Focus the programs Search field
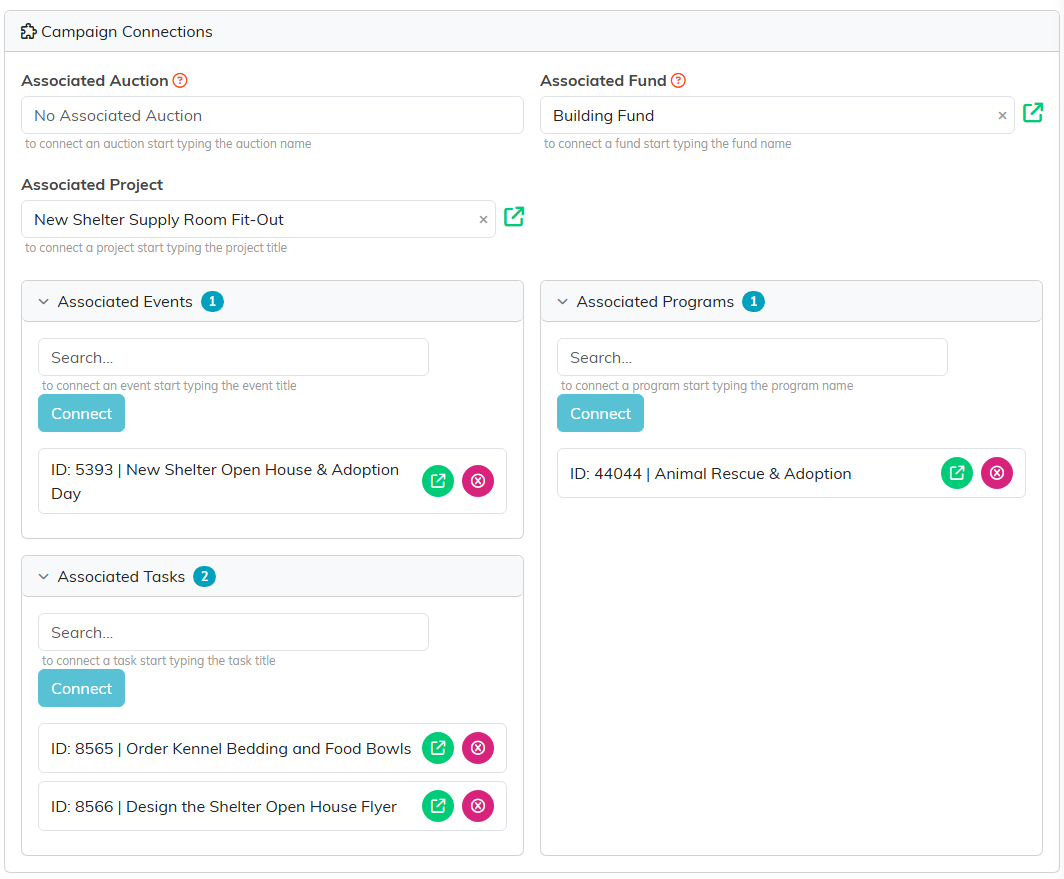 click(x=752, y=357)
